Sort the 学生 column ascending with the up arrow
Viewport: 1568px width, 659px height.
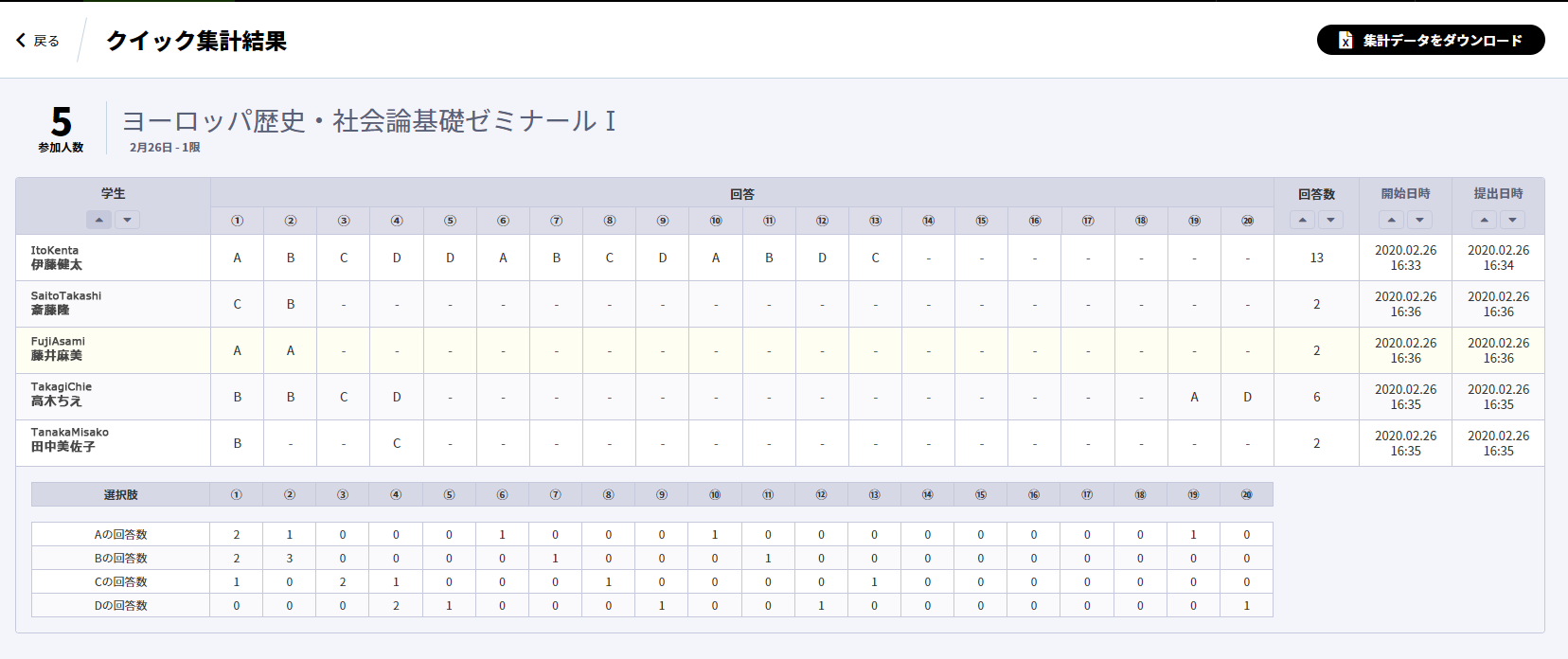pos(99,220)
